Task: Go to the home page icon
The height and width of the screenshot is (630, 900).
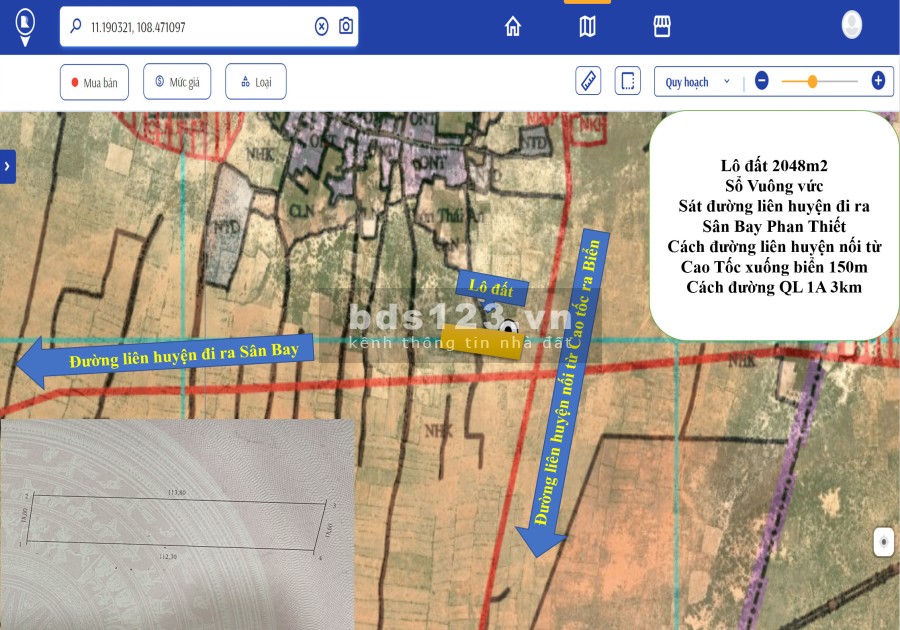Action: coord(513,26)
